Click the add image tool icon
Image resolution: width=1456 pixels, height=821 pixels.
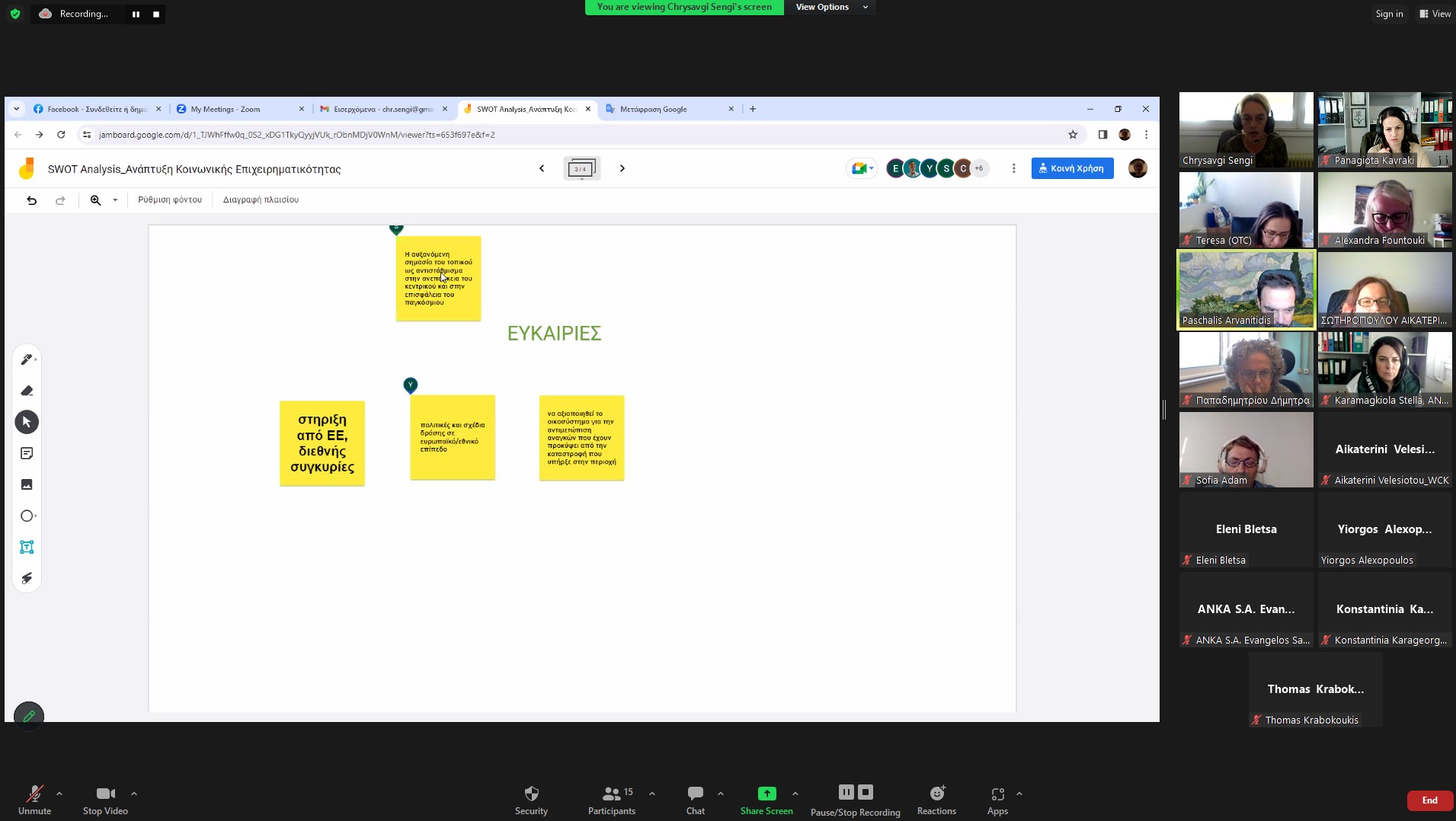point(27,484)
